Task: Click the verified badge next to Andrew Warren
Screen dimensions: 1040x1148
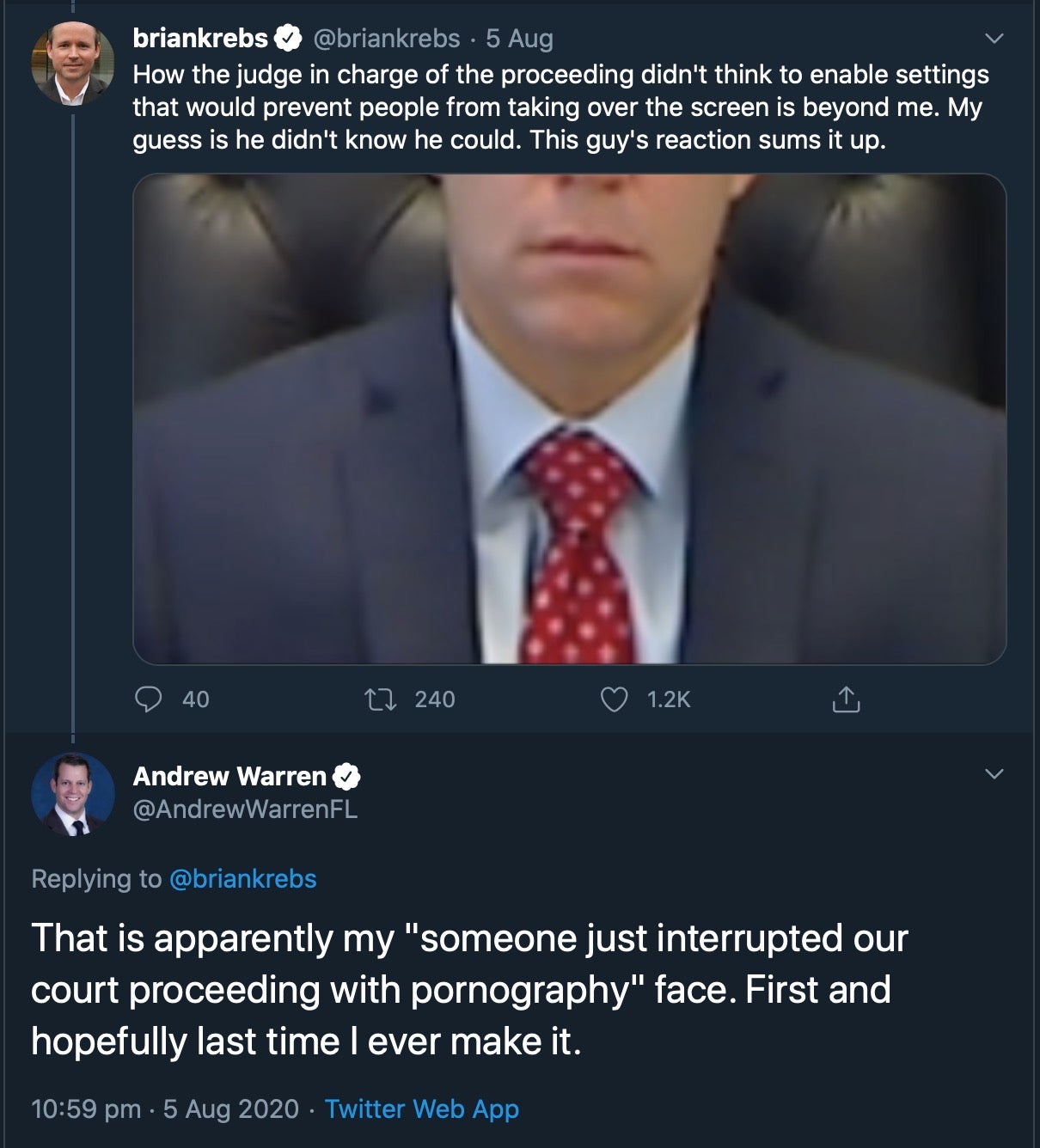Action: (x=346, y=776)
